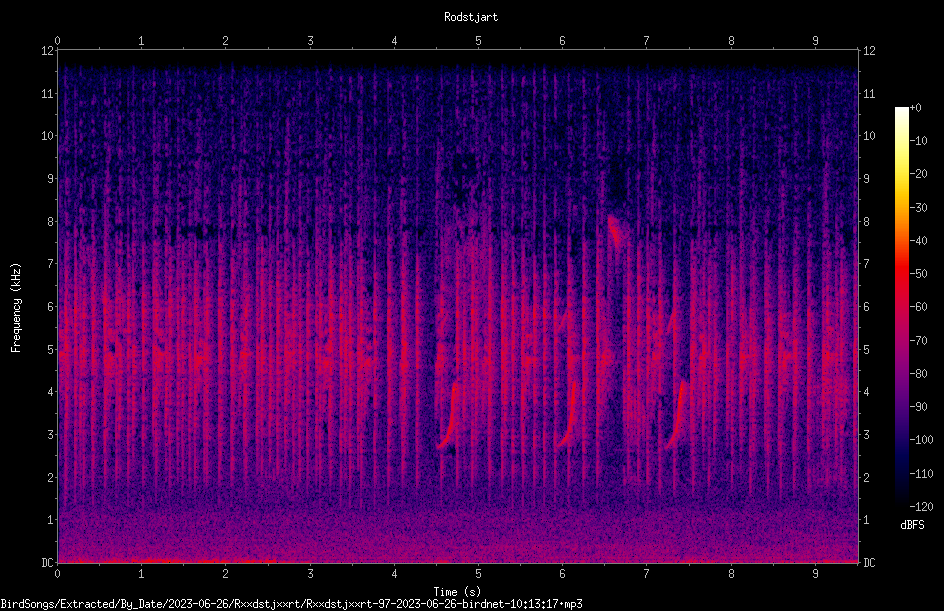
Task: Click 10 on the left frequency axis
Action: pos(47,136)
